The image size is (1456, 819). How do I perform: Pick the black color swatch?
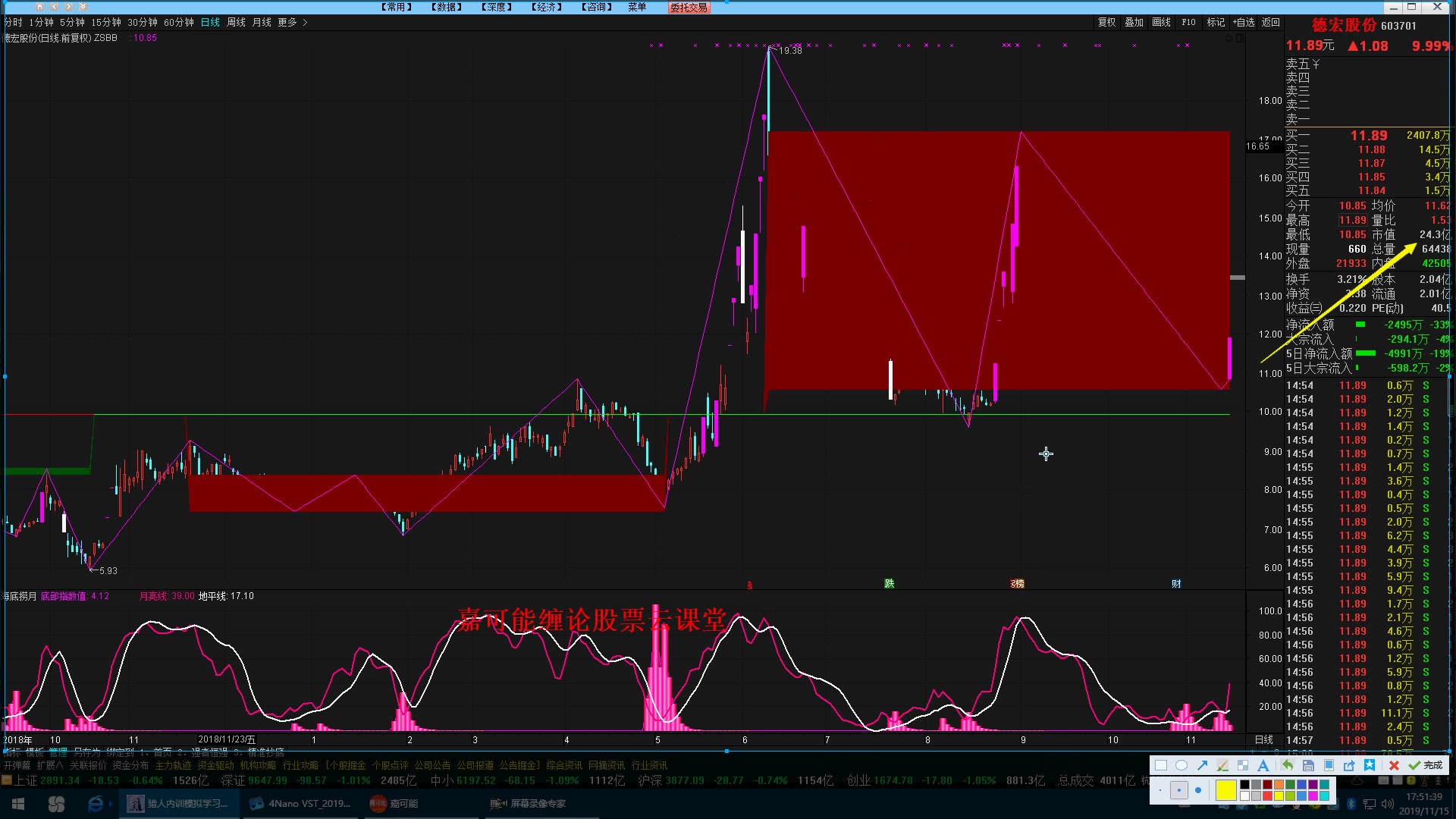[x=1244, y=784]
